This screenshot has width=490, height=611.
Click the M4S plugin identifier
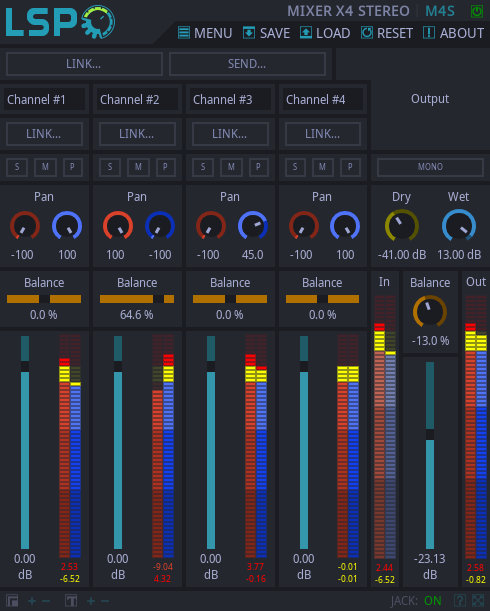440,11
